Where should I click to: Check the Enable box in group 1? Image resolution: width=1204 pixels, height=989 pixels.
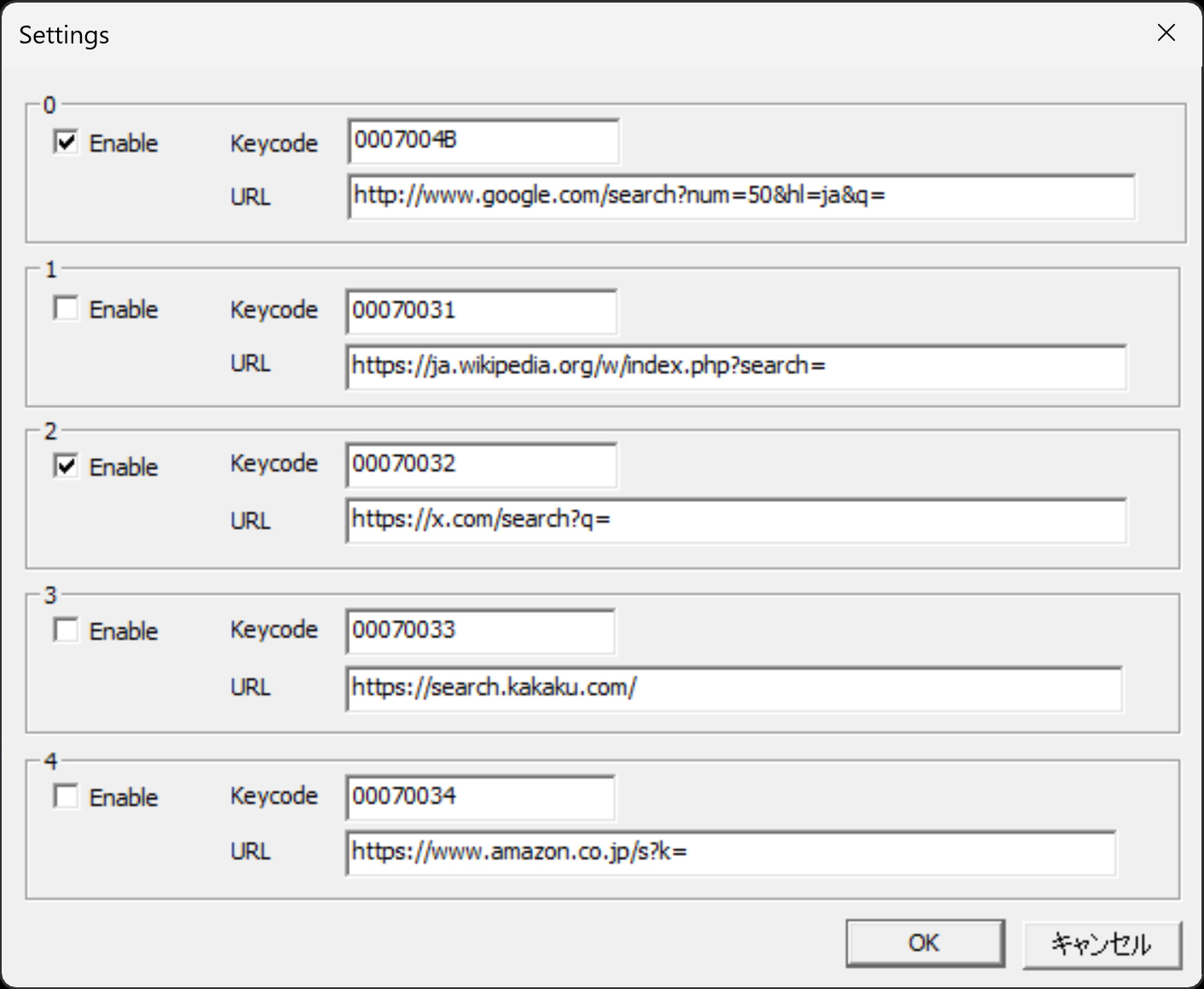66,308
